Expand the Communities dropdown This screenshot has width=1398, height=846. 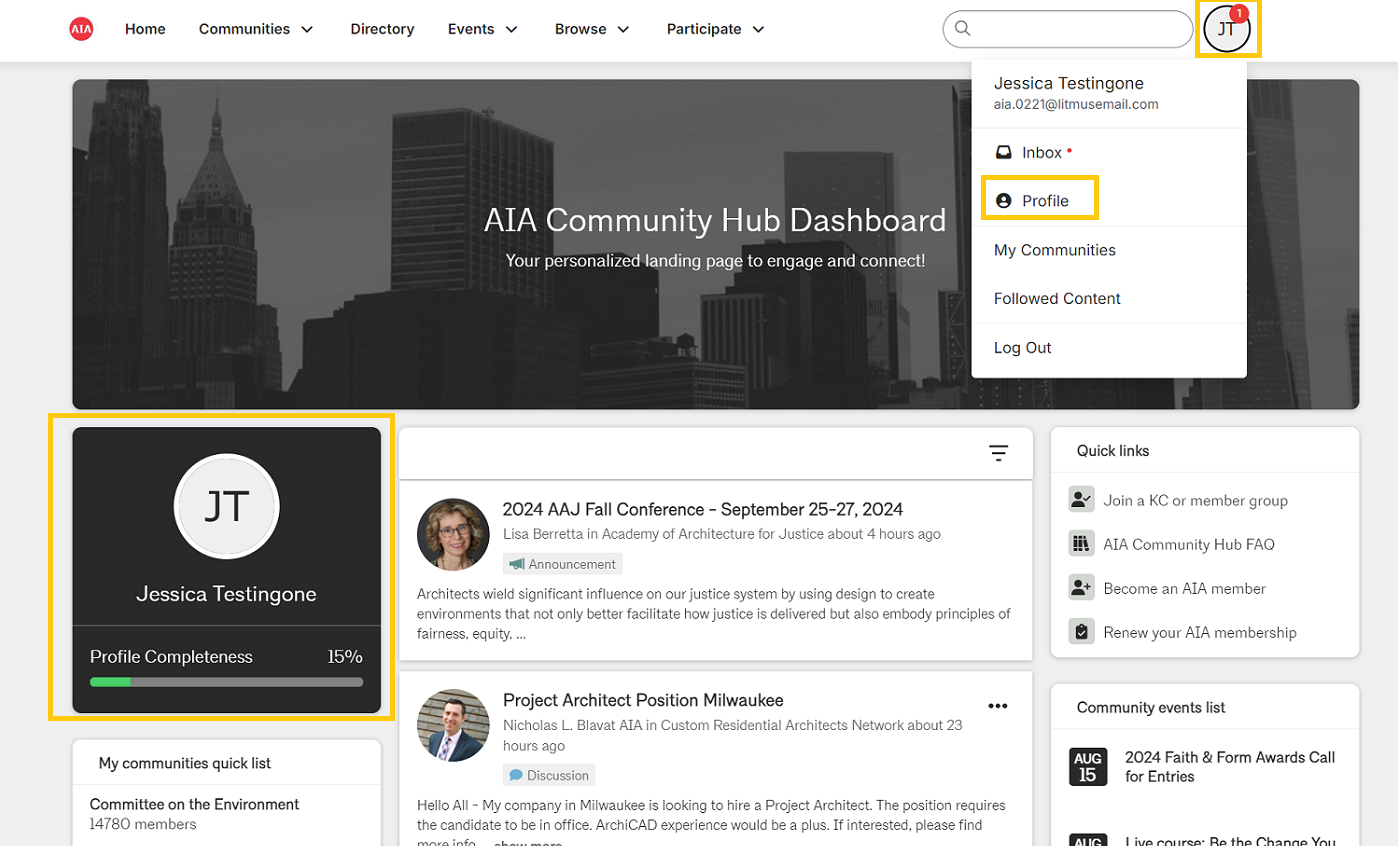pyautogui.click(x=256, y=29)
